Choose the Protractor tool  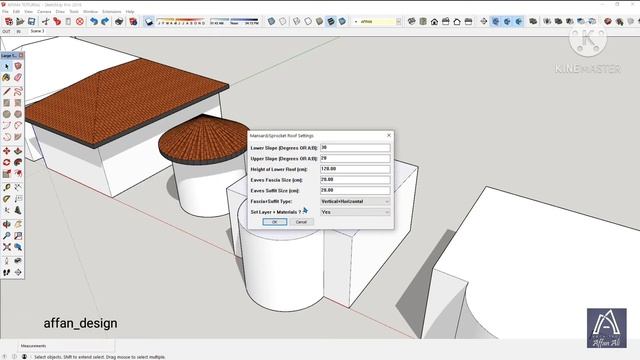[x=7, y=199]
